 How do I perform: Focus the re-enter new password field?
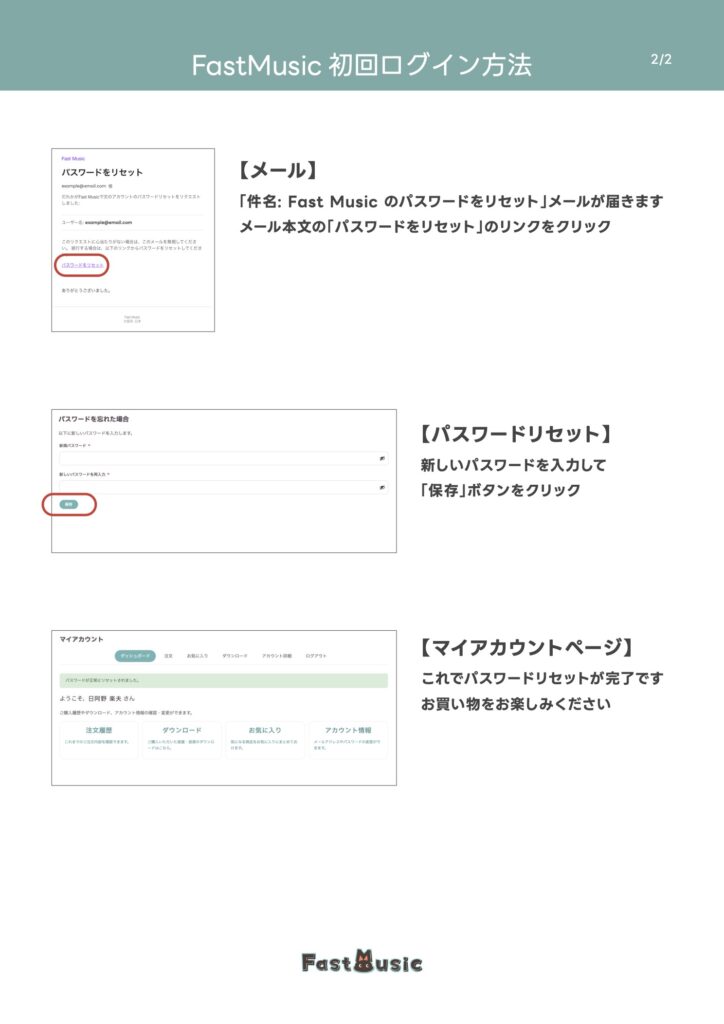click(215, 487)
